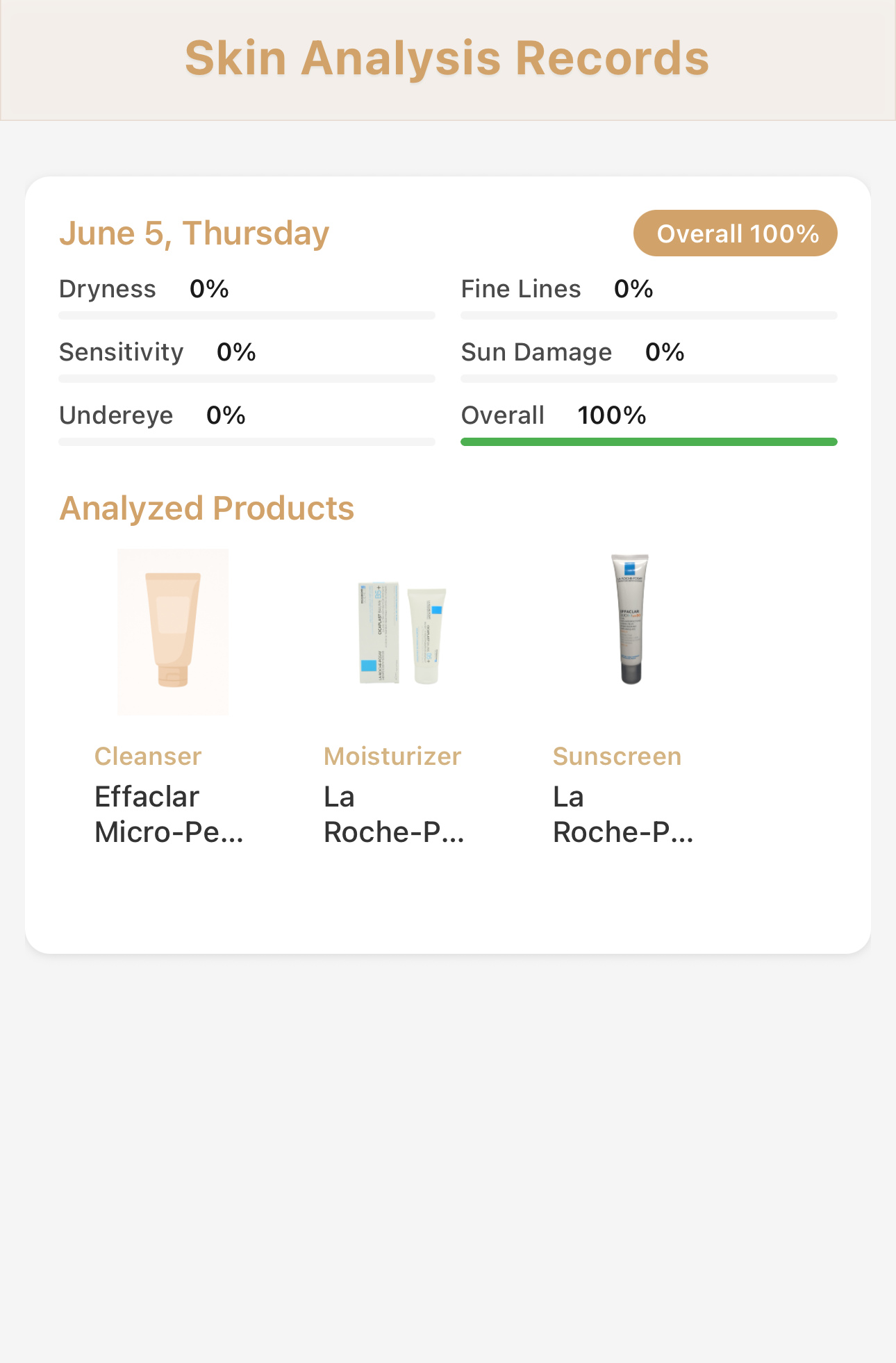Click the green Overall progress bar
Viewport: 896px width, 1363px height.
(x=649, y=442)
